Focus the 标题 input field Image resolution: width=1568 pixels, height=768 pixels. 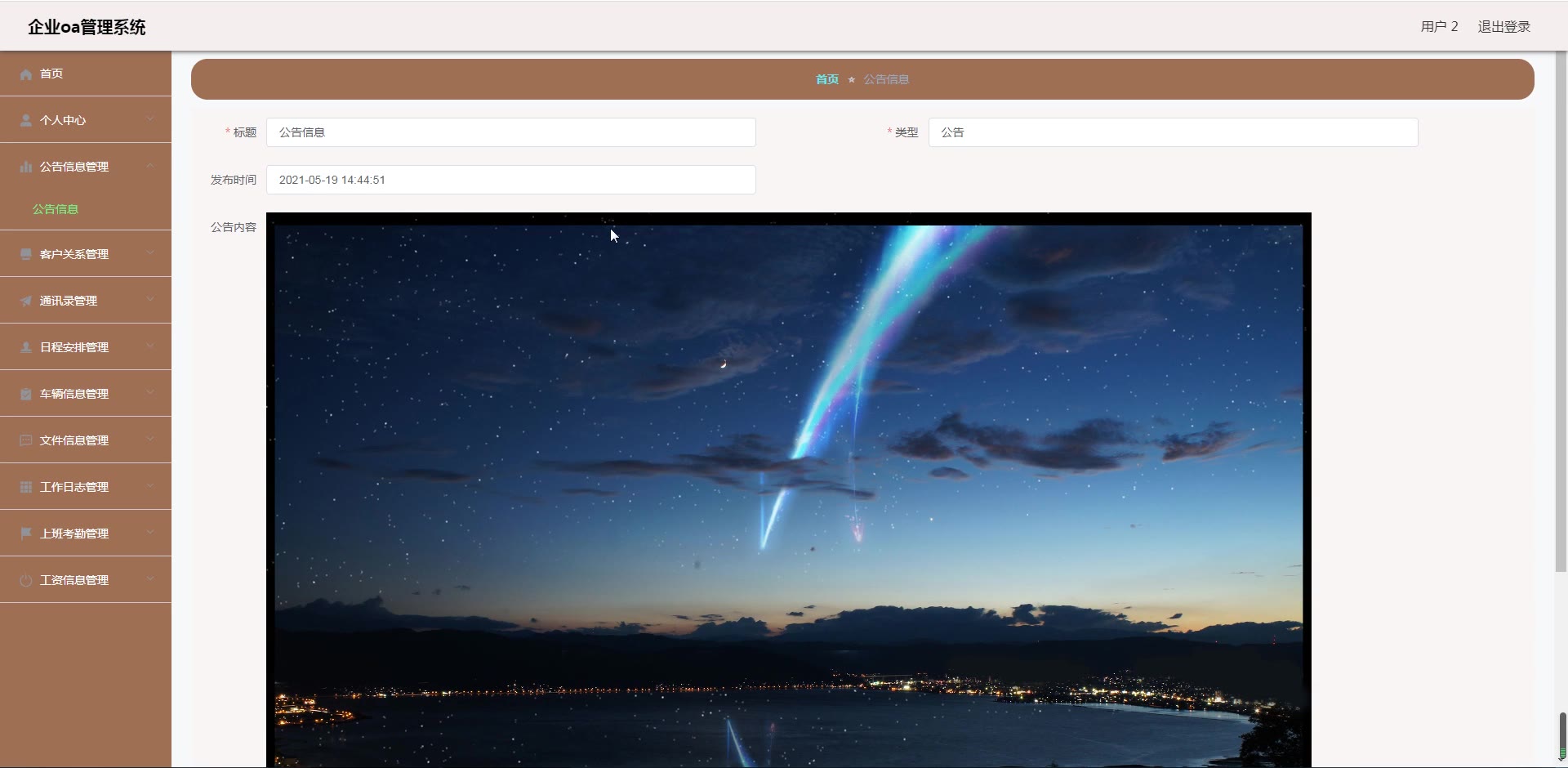click(510, 132)
